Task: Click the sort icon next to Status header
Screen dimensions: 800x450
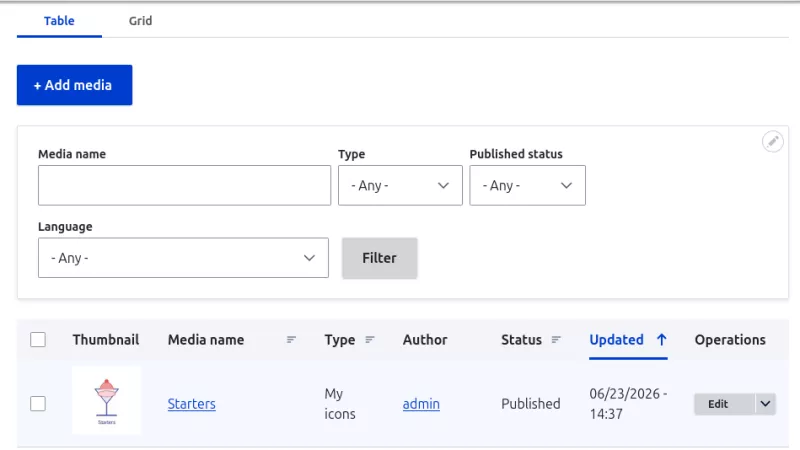Action: coord(556,340)
